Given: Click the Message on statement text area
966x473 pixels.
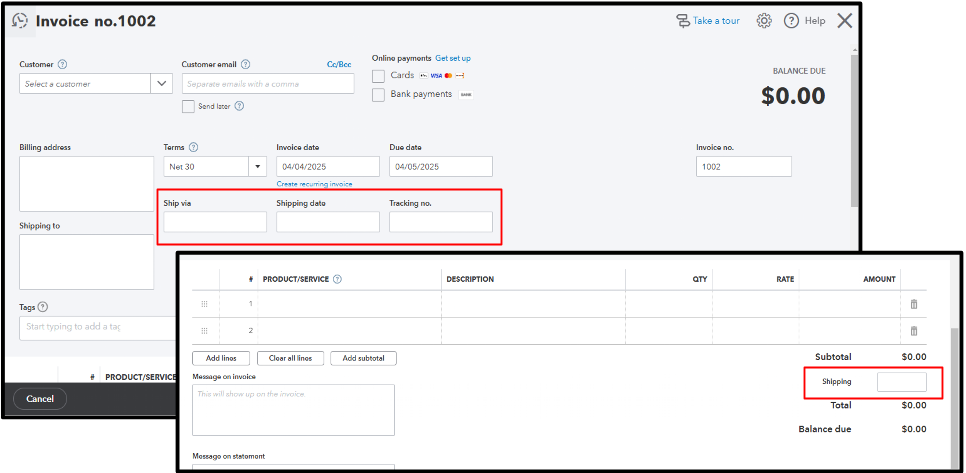Looking at the screenshot, I should coord(293,468).
